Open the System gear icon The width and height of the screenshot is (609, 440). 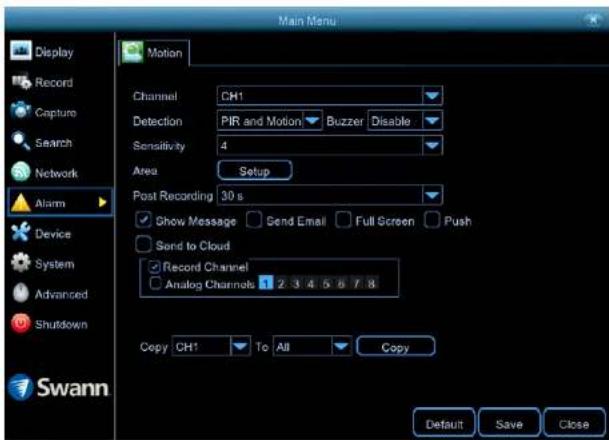(21, 263)
